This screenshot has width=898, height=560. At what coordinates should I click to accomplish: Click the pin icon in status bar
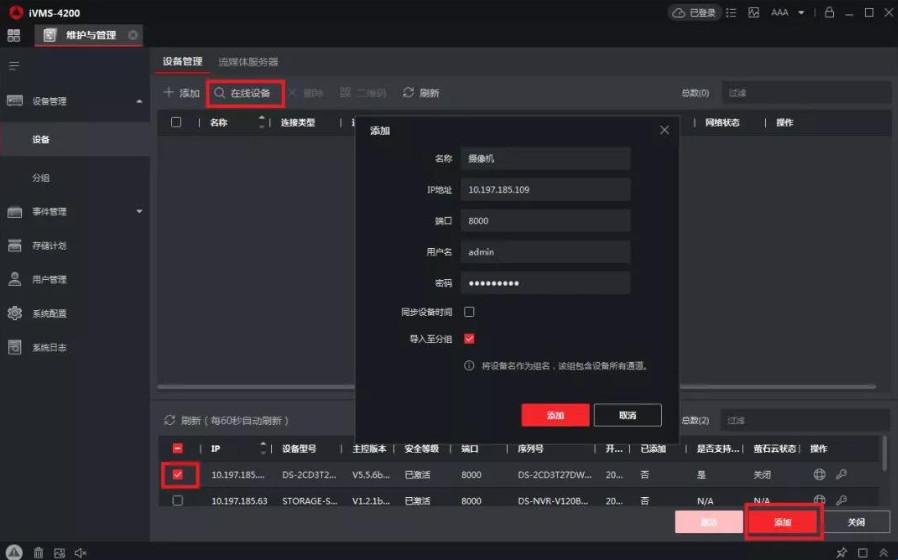click(x=841, y=553)
